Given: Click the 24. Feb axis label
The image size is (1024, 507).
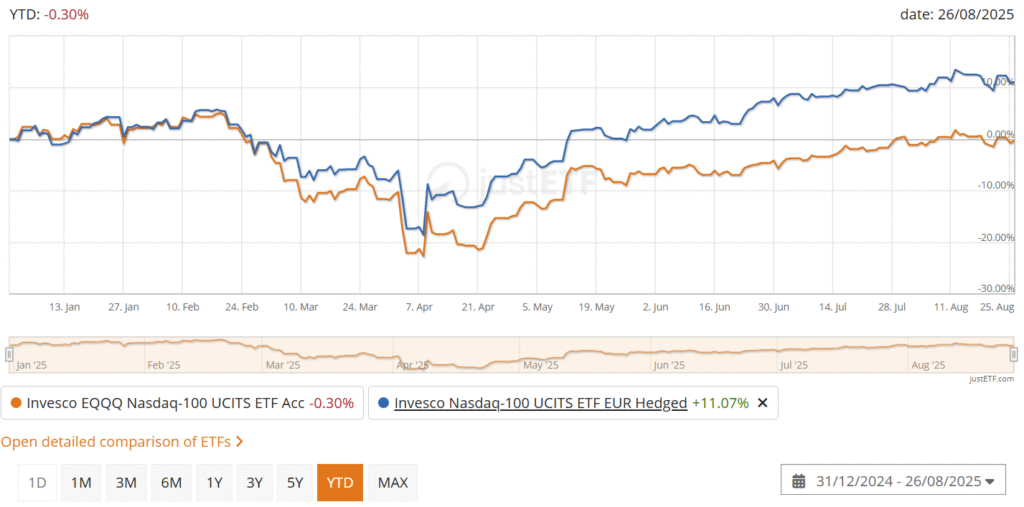Looking at the screenshot, I should tap(242, 306).
